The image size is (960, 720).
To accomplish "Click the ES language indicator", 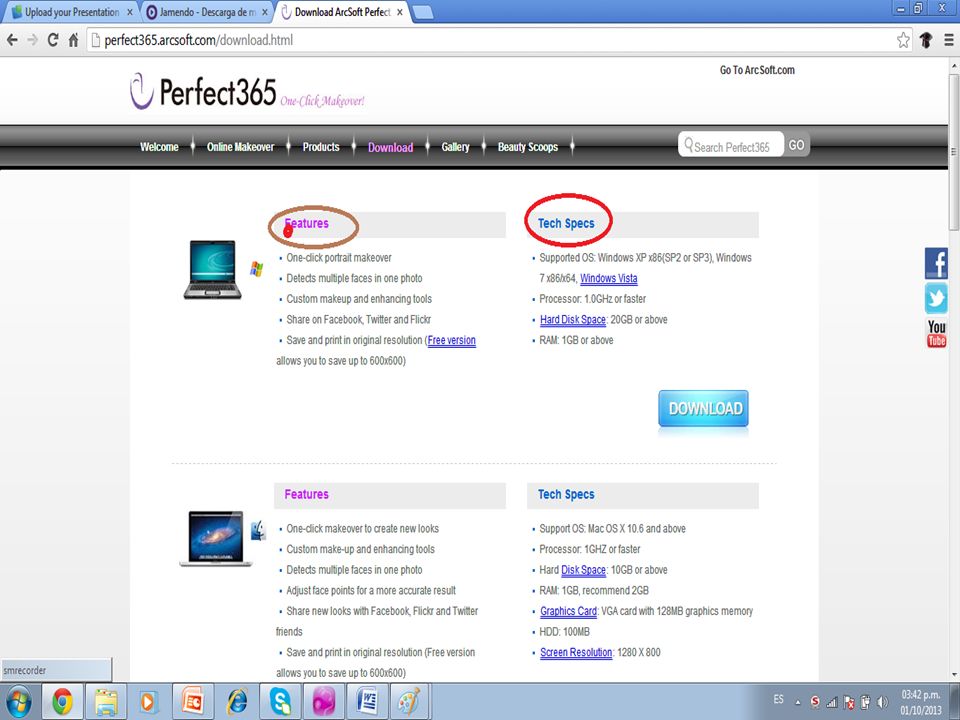I will click(x=778, y=699).
